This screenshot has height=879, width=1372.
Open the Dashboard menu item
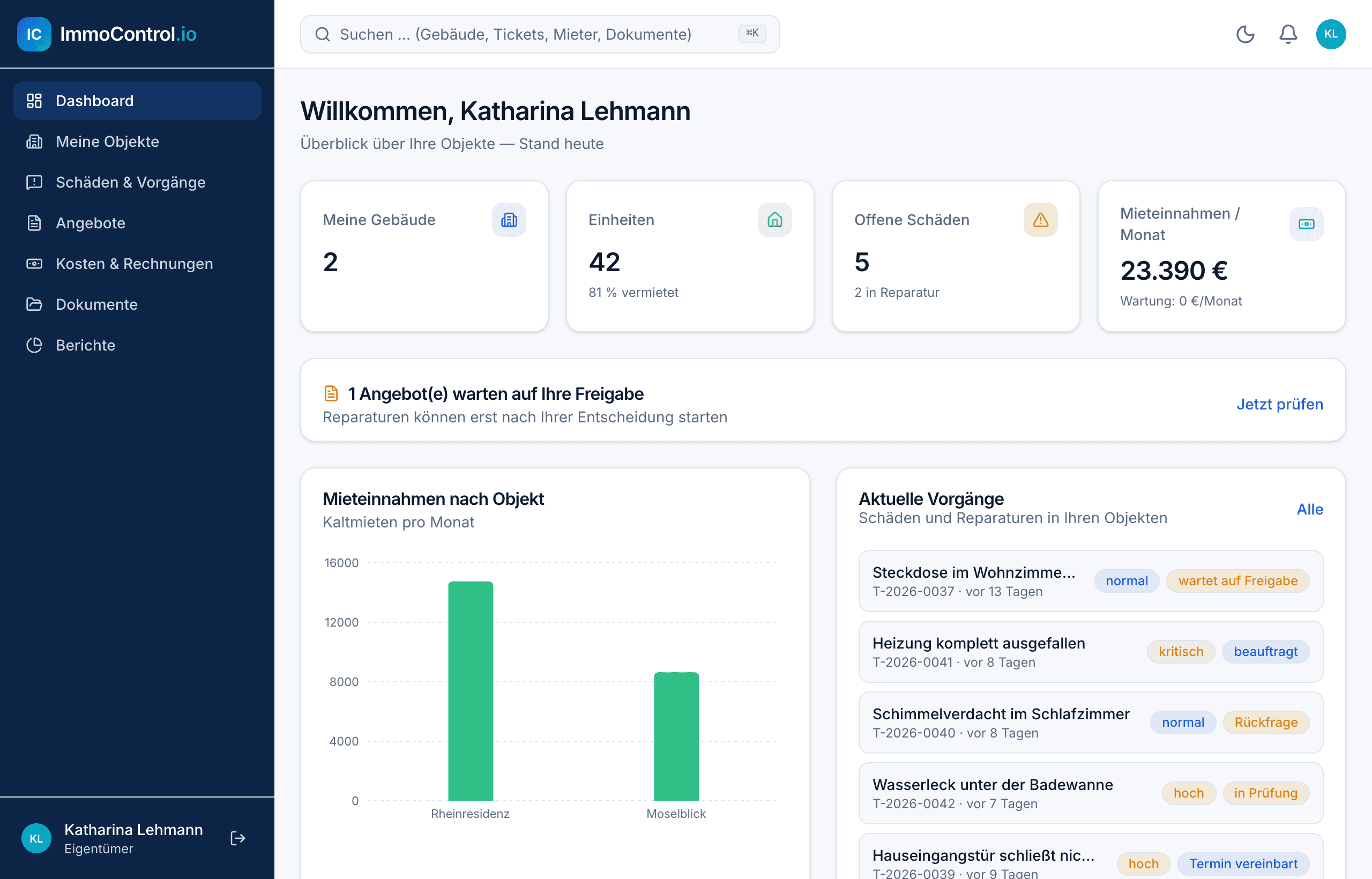point(137,101)
